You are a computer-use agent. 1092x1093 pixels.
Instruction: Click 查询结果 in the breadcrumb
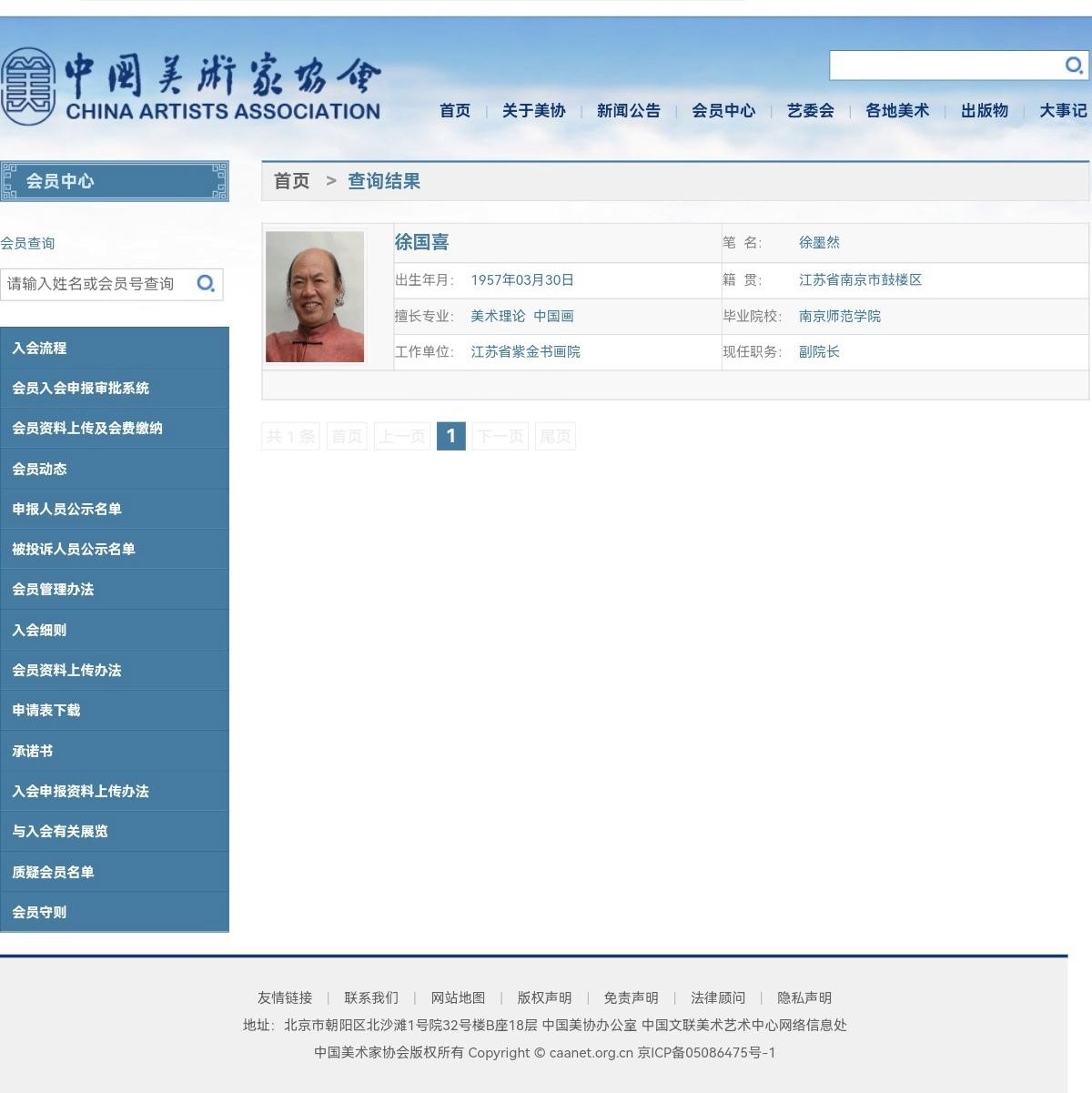(x=384, y=181)
